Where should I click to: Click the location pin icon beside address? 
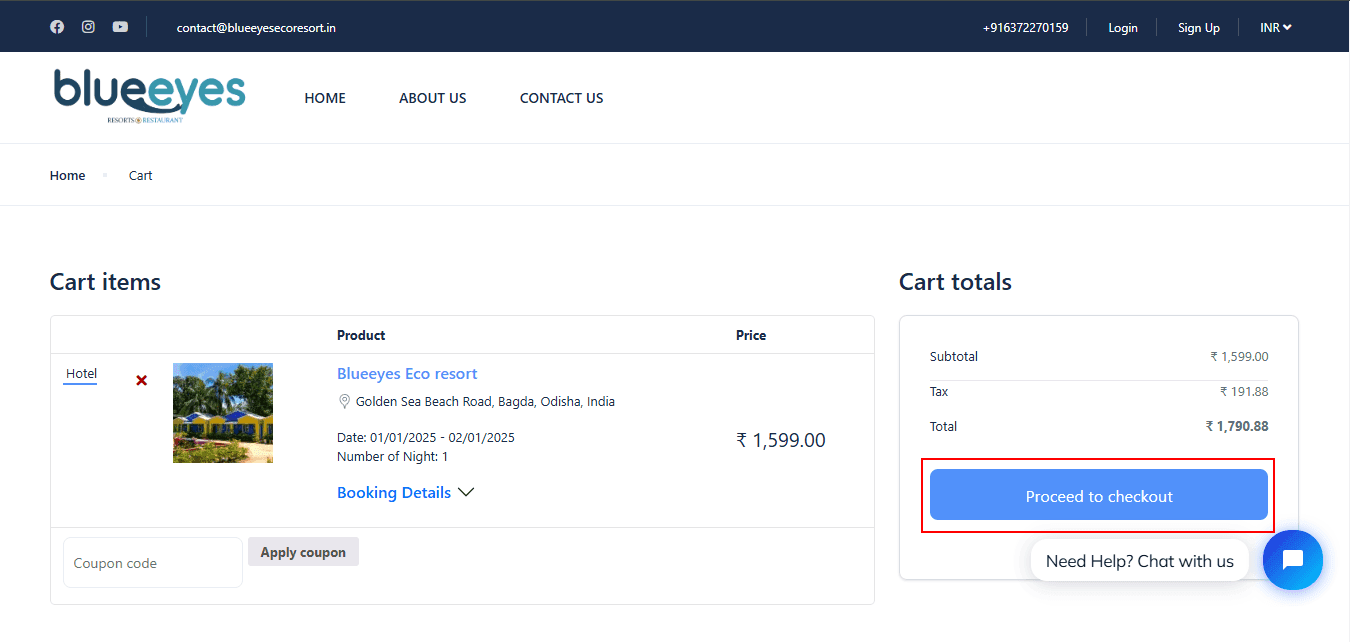coord(344,402)
